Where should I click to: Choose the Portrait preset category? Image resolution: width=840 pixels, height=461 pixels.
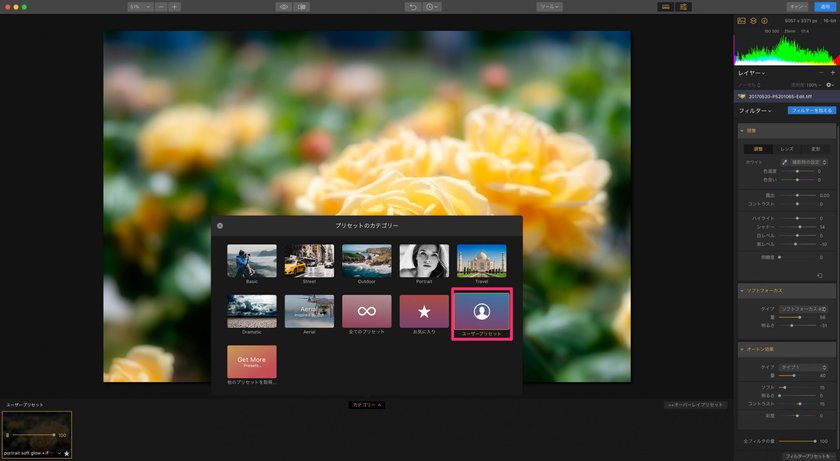(x=424, y=261)
